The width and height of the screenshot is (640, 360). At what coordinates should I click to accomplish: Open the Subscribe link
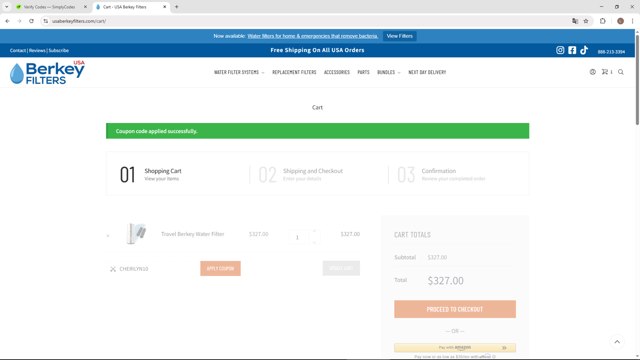tap(59, 51)
